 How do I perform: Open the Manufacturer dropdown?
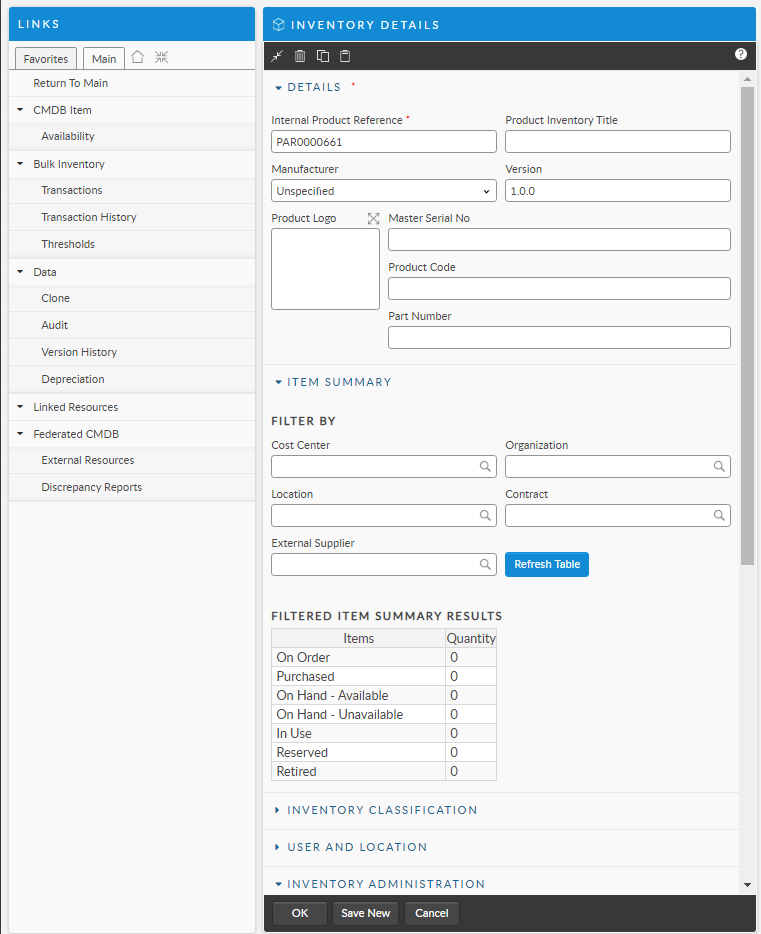(384, 191)
